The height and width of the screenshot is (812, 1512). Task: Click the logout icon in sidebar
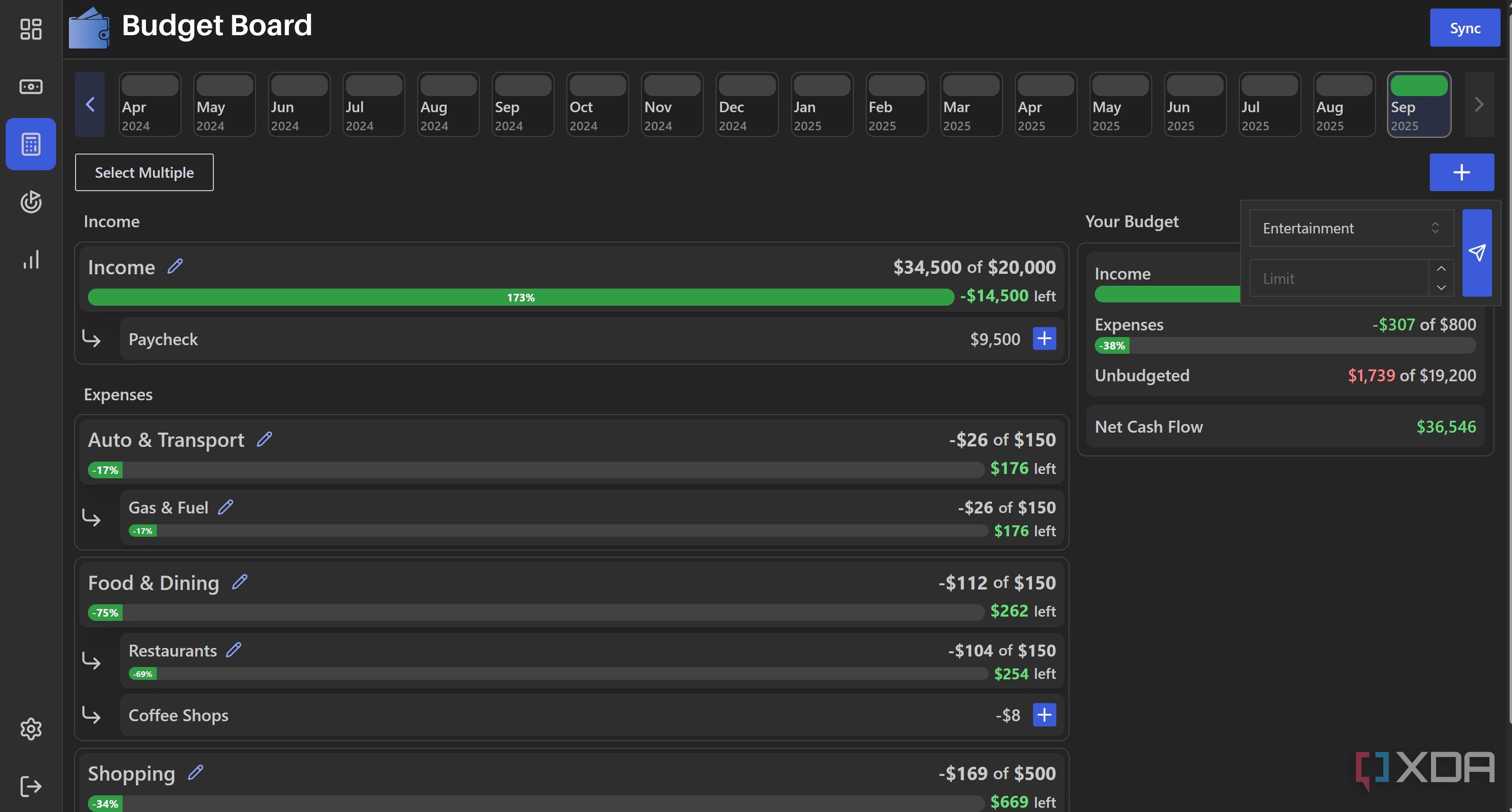pyautogui.click(x=30, y=786)
